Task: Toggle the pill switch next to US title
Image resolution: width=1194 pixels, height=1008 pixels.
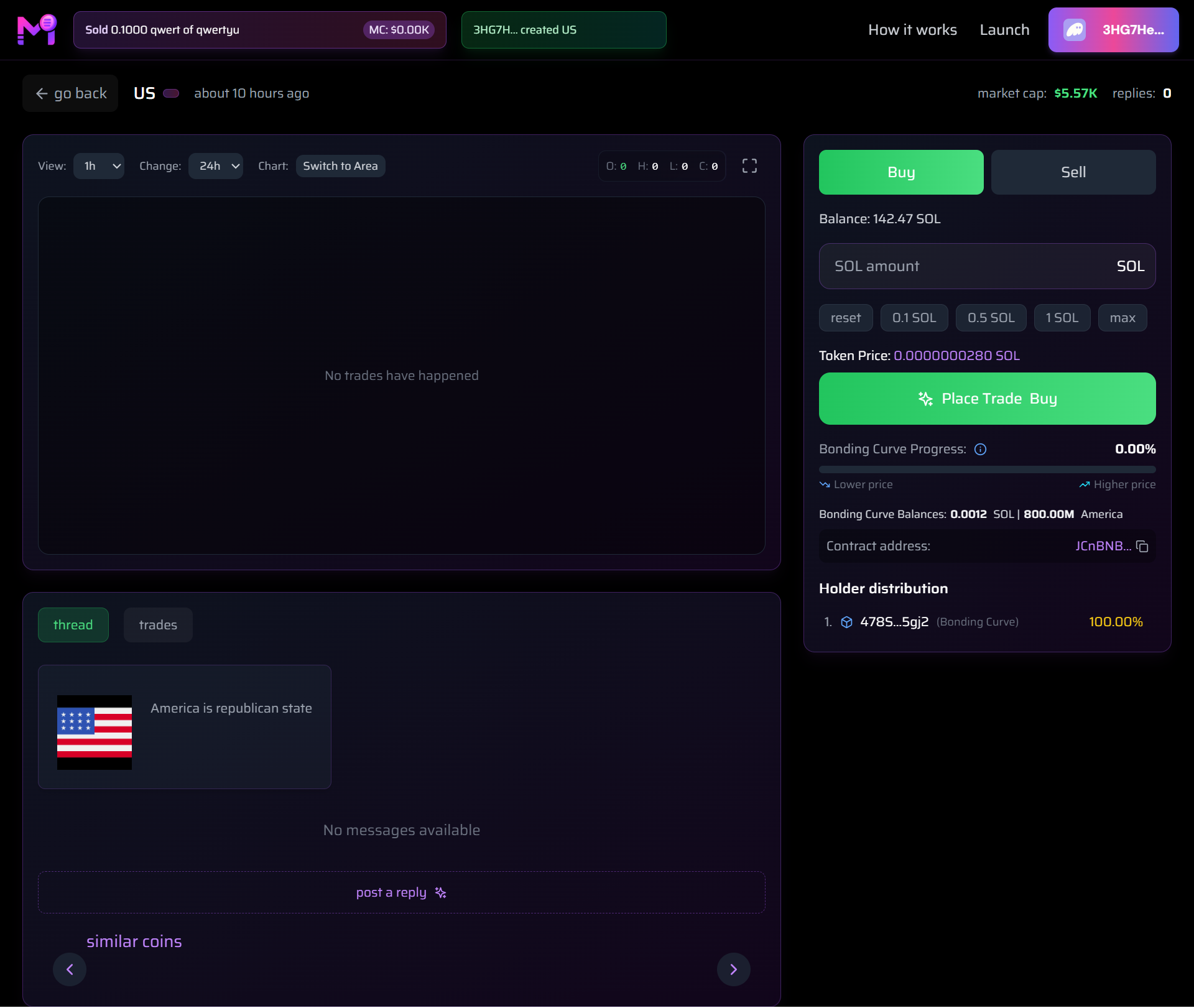Action: pyautogui.click(x=171, y=93)
